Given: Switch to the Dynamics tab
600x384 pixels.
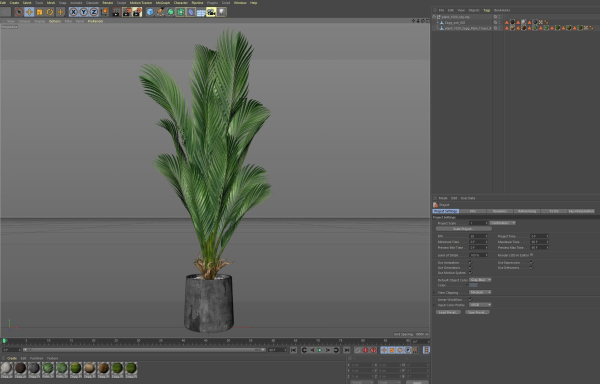Looking at the screenshot, I should coord(500,211).
